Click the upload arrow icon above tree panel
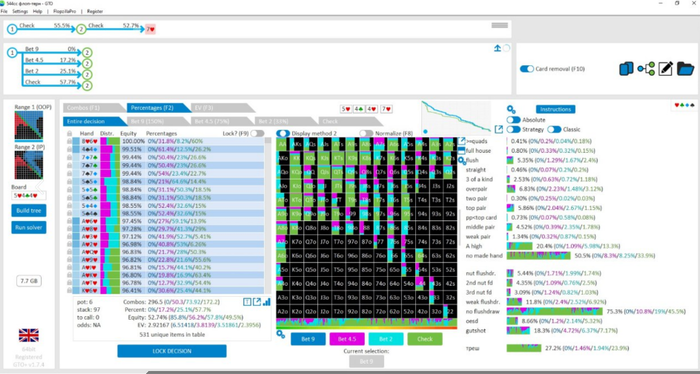700x374 pixels. tap(497, 48)
